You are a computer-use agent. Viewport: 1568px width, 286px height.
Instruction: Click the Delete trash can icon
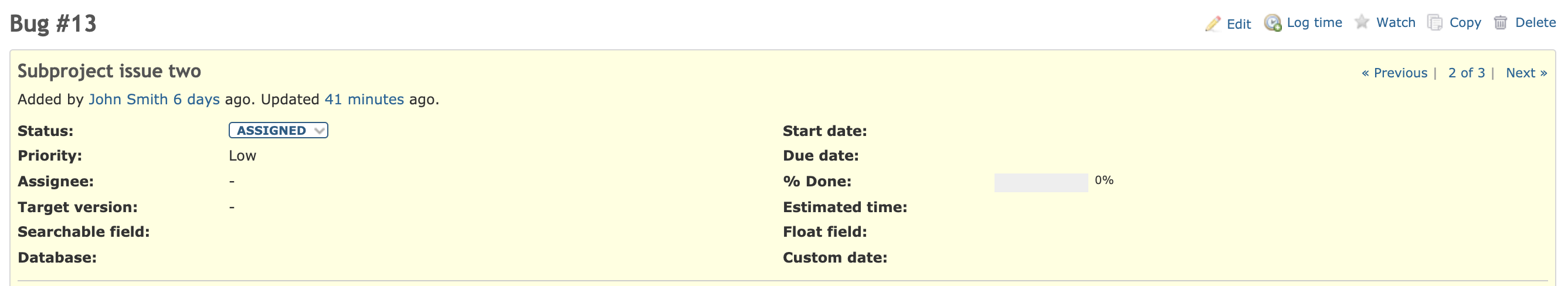coord(1501,22)
